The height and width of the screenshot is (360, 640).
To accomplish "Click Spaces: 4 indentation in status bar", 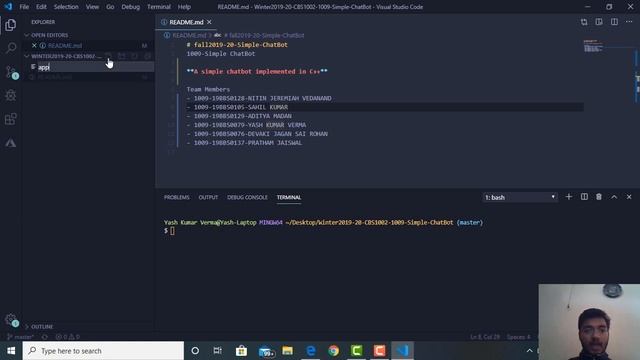I will pos(518,337).
